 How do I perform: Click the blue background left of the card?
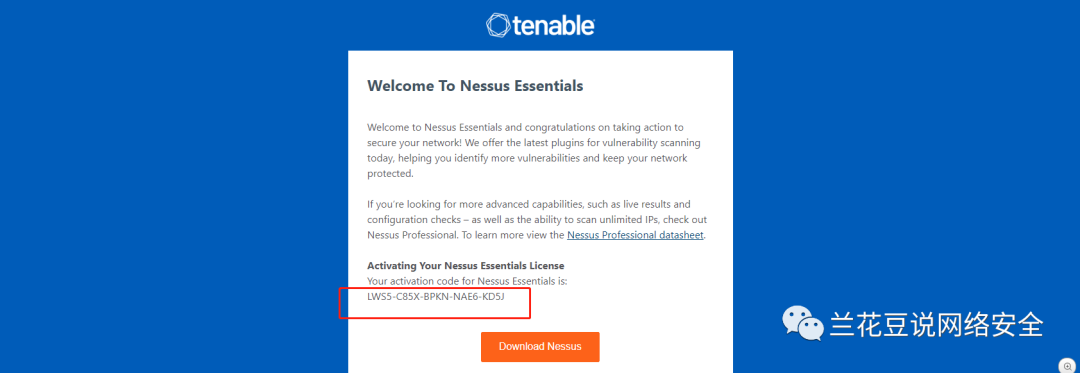172,206
